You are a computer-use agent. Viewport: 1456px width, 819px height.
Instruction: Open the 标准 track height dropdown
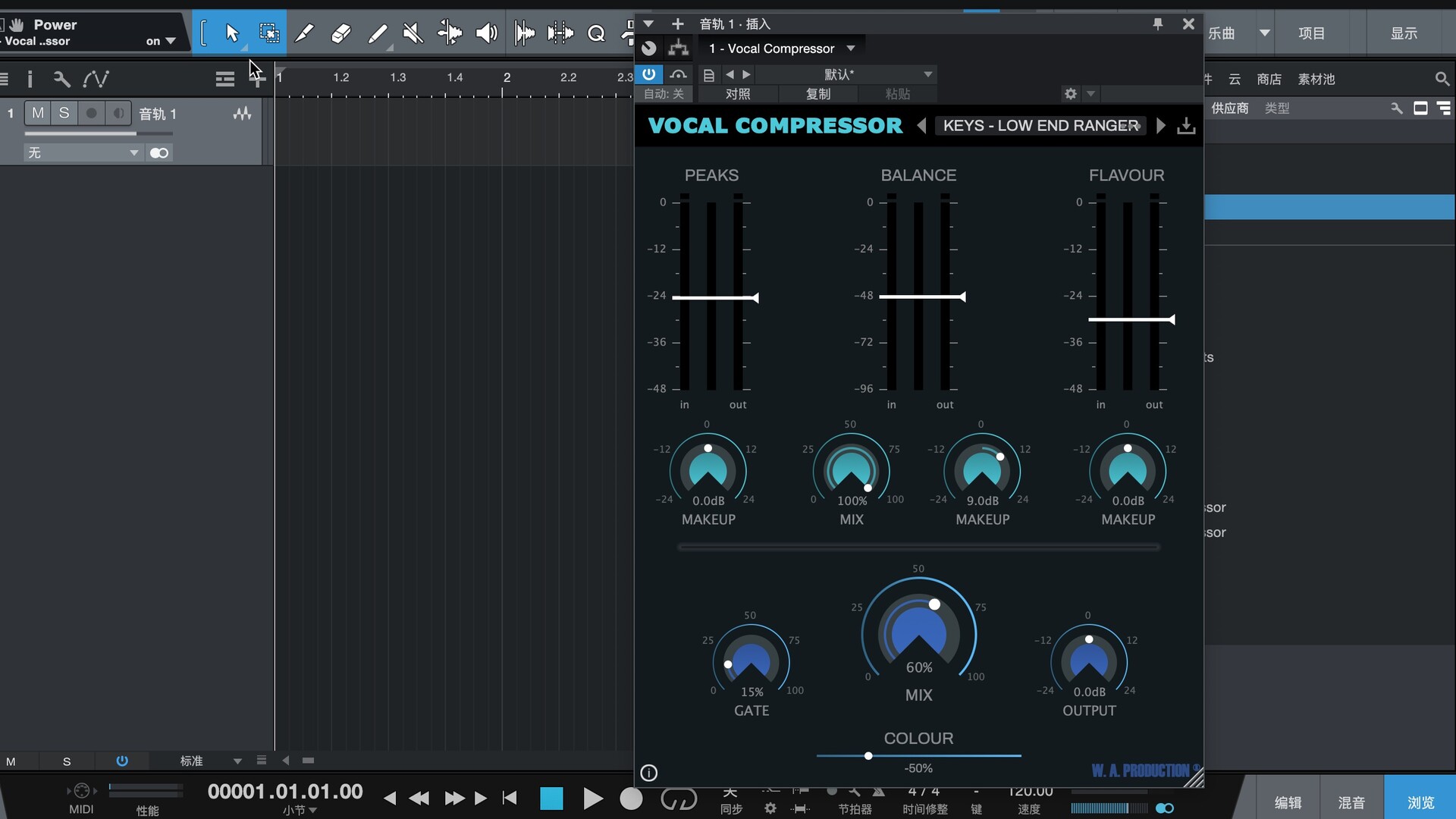click(211, 761)
